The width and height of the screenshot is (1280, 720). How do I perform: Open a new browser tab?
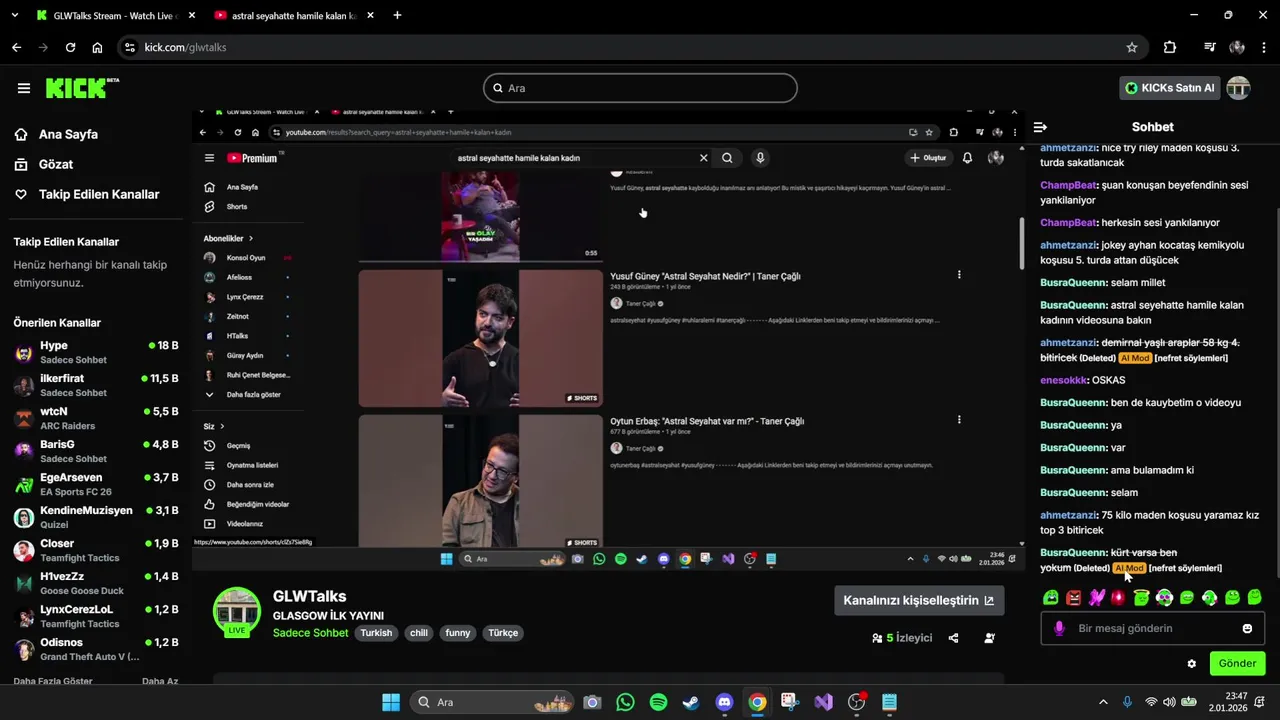(397, 15)
